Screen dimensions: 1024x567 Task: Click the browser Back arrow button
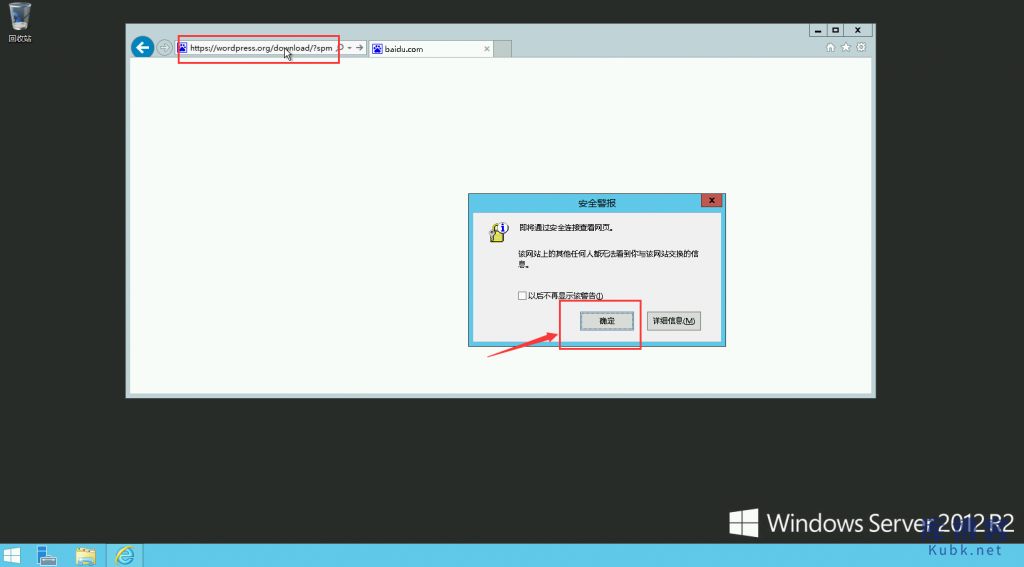point(143,47)
